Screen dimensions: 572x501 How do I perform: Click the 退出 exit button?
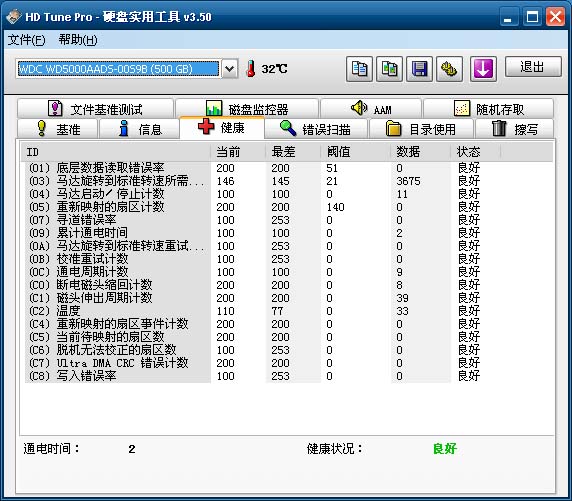point(533,67)
